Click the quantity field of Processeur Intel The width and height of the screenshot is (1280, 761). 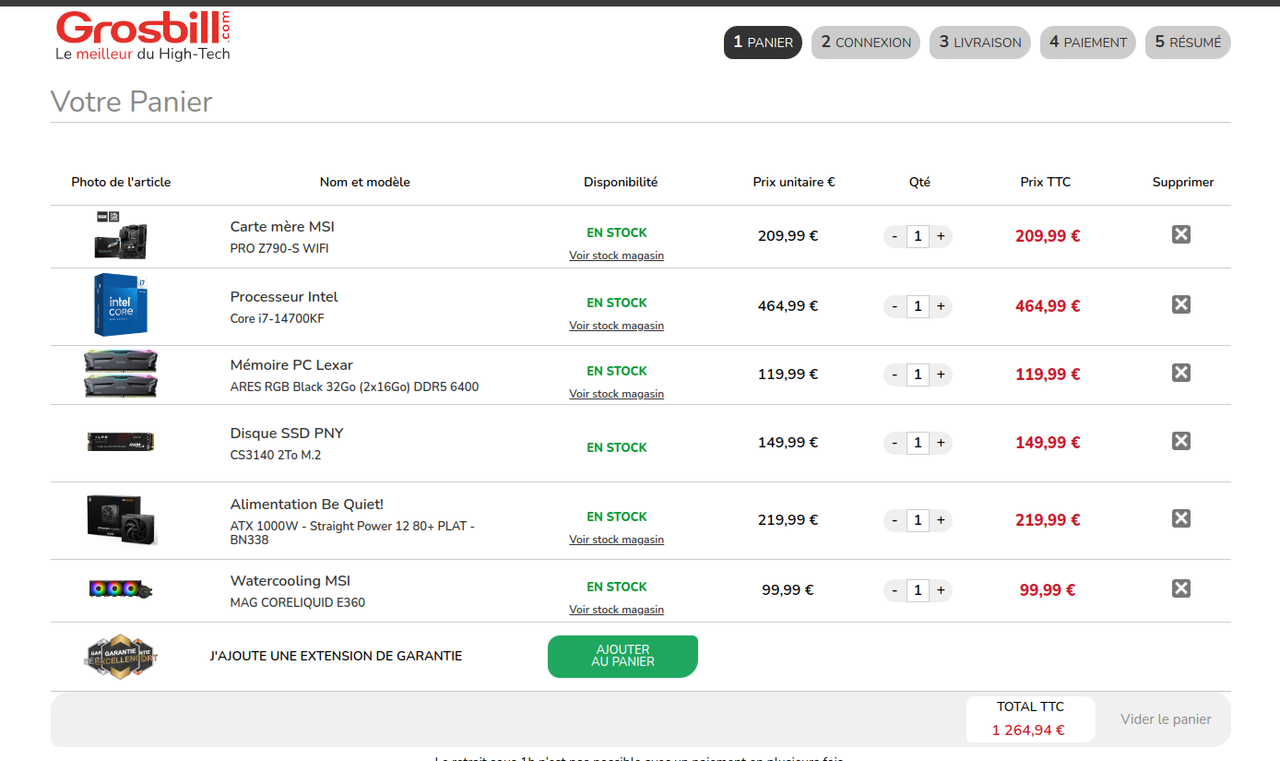(x=918, y=306)
